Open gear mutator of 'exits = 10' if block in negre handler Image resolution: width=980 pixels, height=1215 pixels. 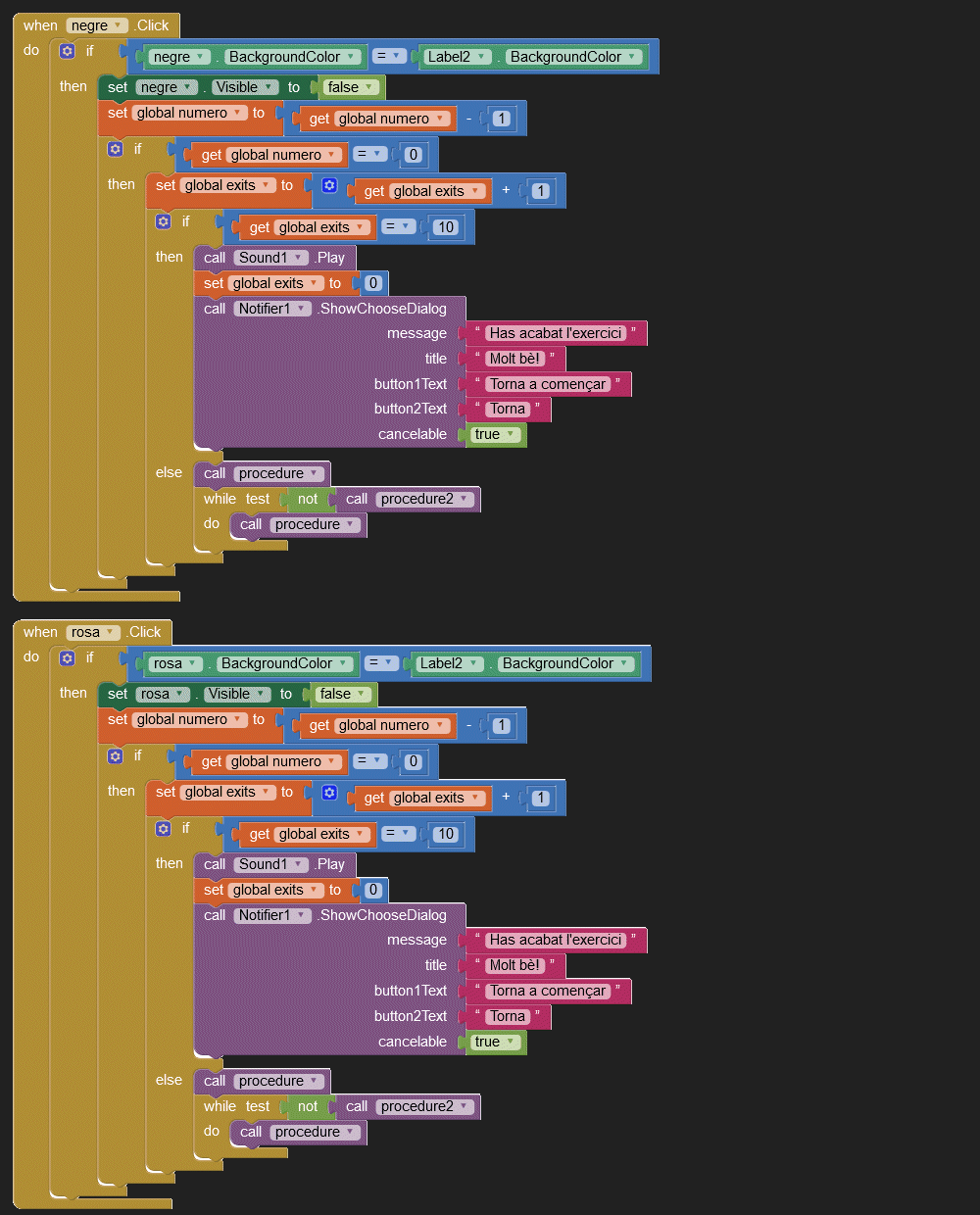(x=163, y=221)
